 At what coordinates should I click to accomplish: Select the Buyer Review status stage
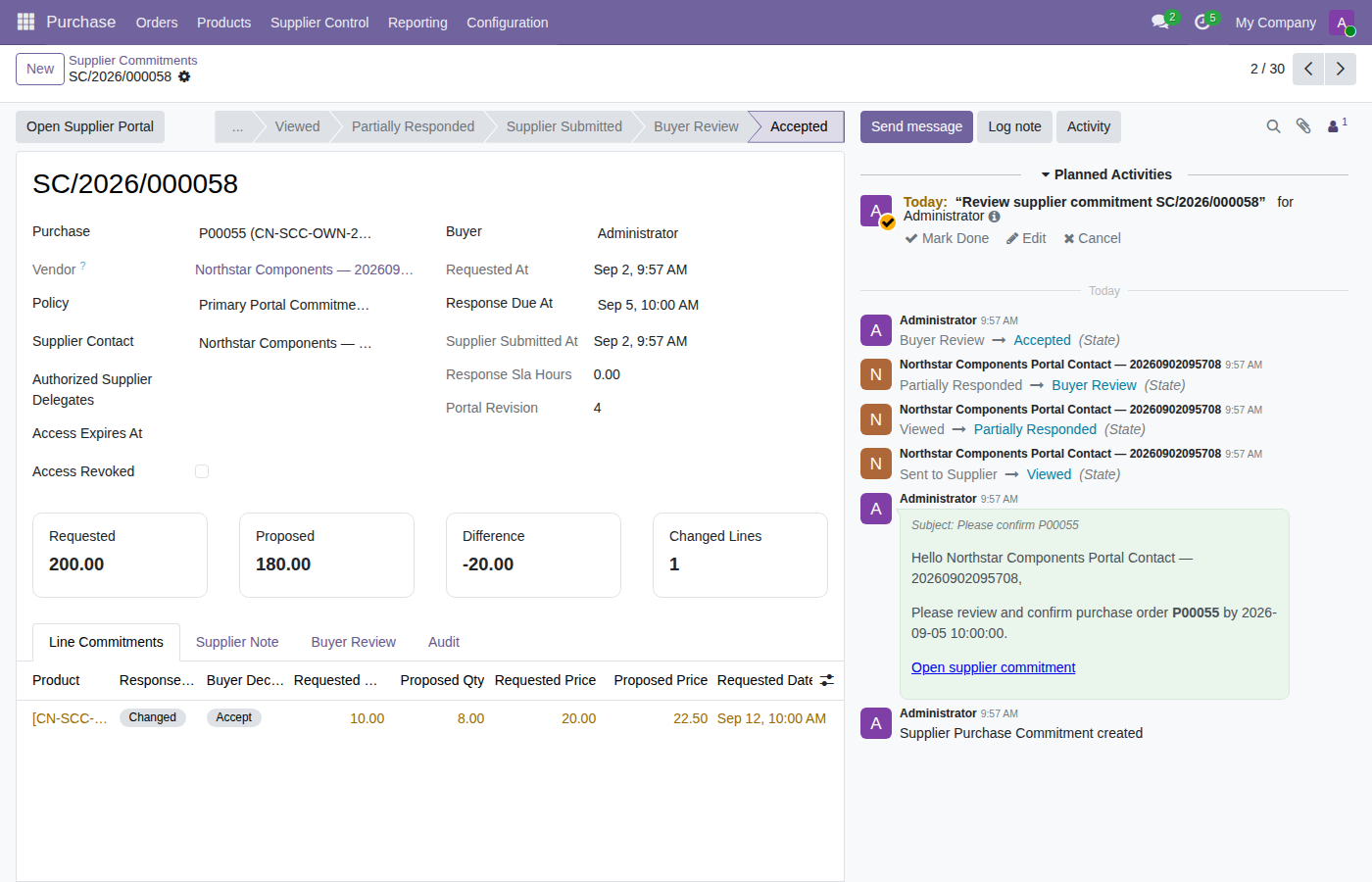tap(696, 126)
